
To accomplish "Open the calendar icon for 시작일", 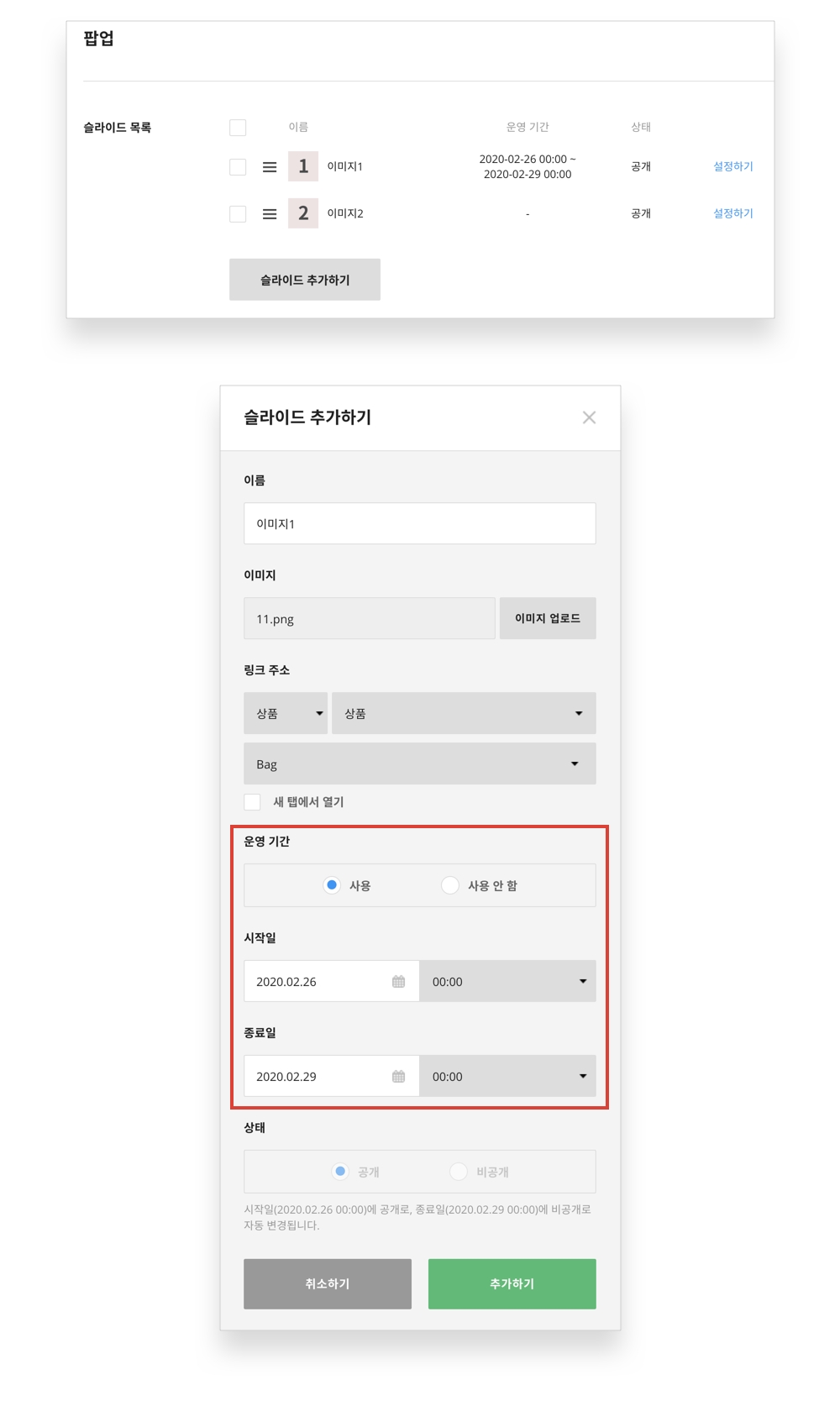I will [398, 981].
